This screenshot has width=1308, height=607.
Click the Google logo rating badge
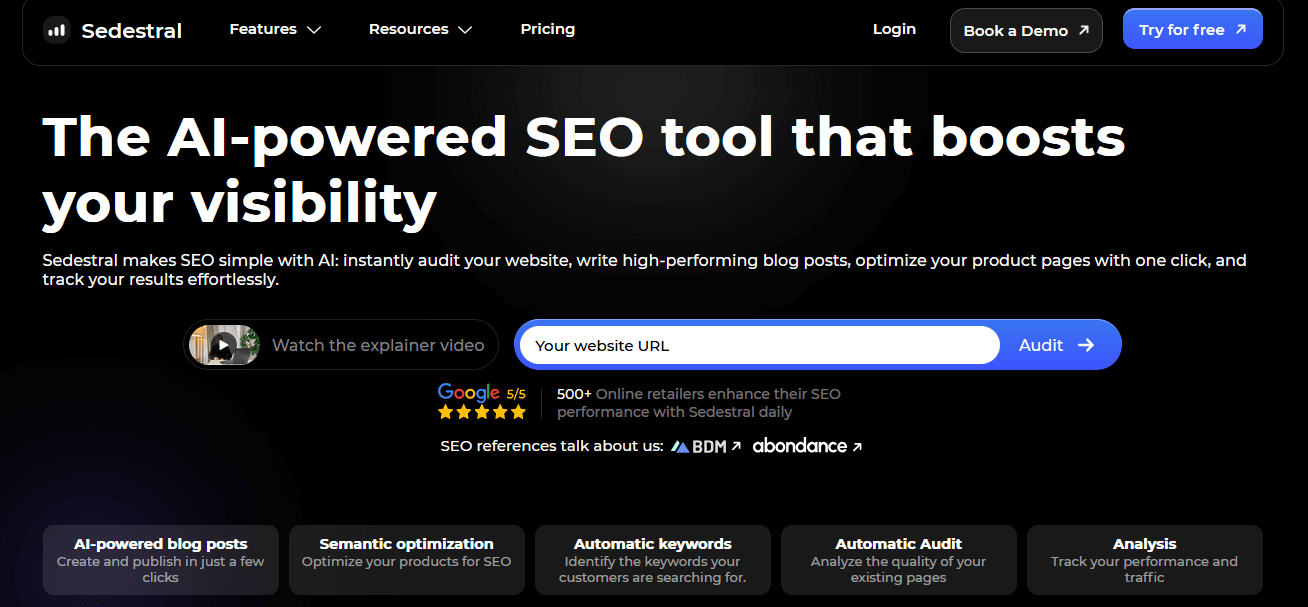[469, 393]
